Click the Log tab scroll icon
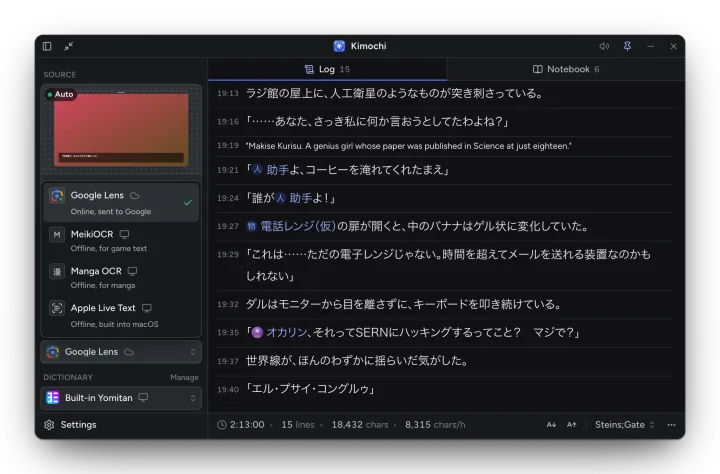The image size is (720, 474). tap(309, 69)
